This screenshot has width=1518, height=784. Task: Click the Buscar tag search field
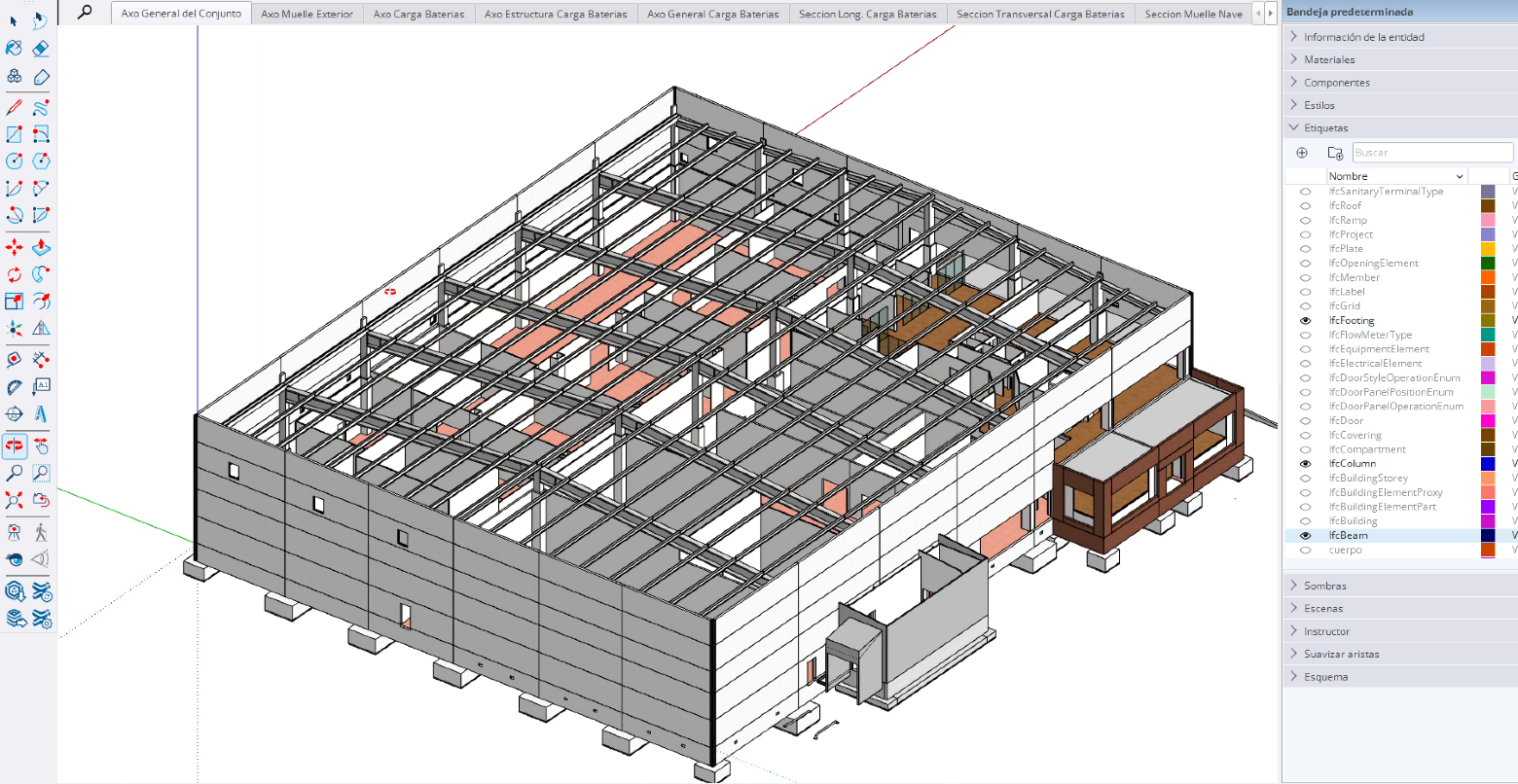click(1431, 153)
